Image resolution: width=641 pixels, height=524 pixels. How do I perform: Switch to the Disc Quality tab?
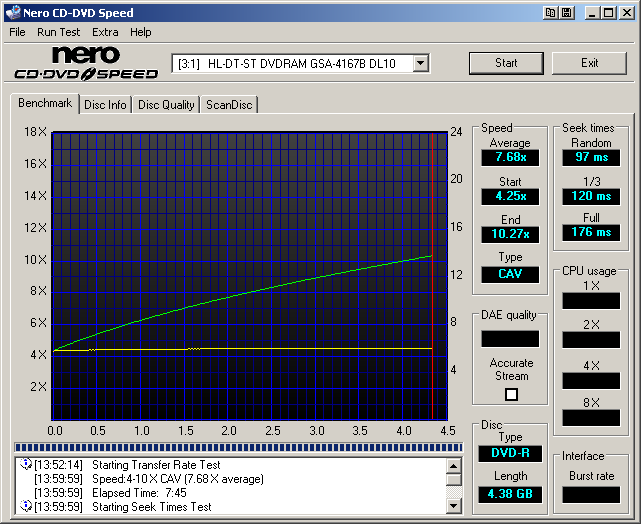pos(166,105)
